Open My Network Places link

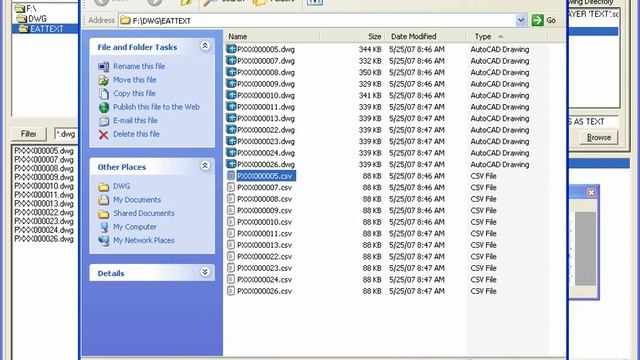coord(144,240)
